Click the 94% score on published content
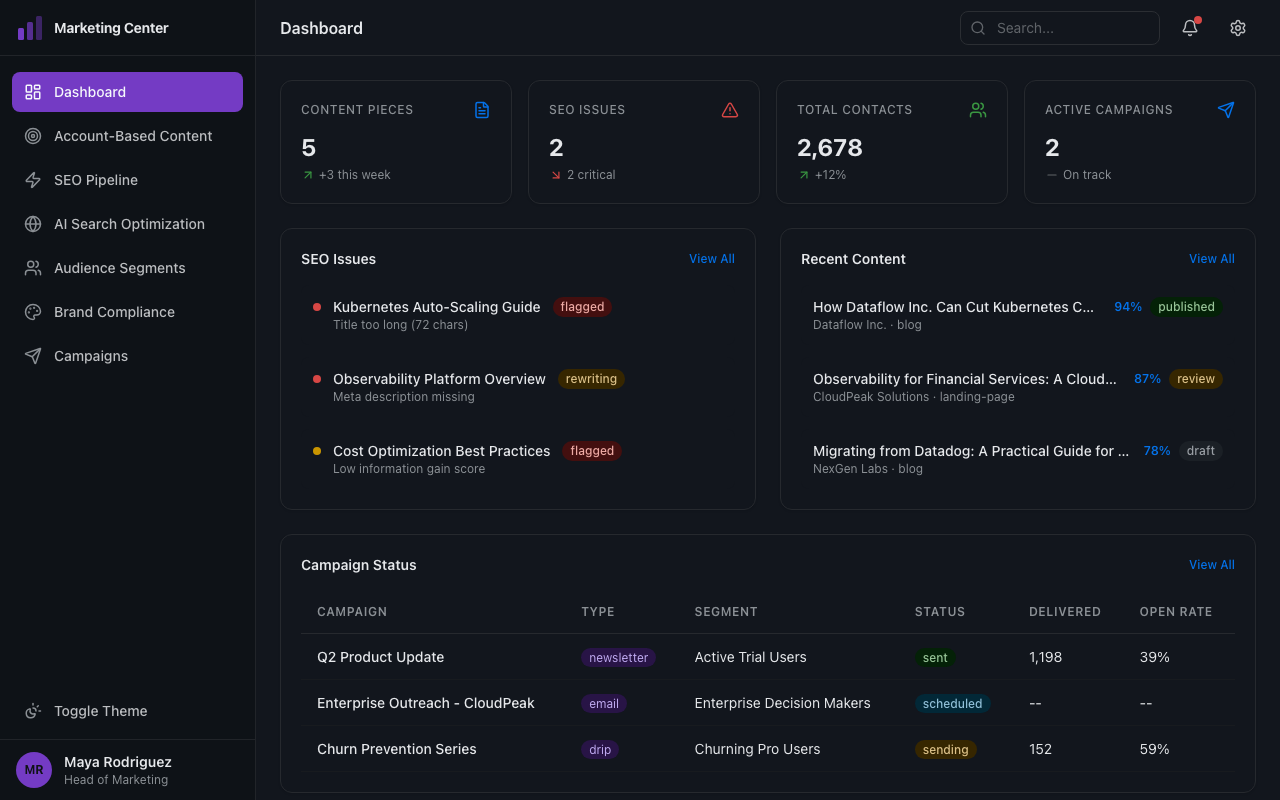This screenshot has height=800, width=1280. (x=1128, y=307)
